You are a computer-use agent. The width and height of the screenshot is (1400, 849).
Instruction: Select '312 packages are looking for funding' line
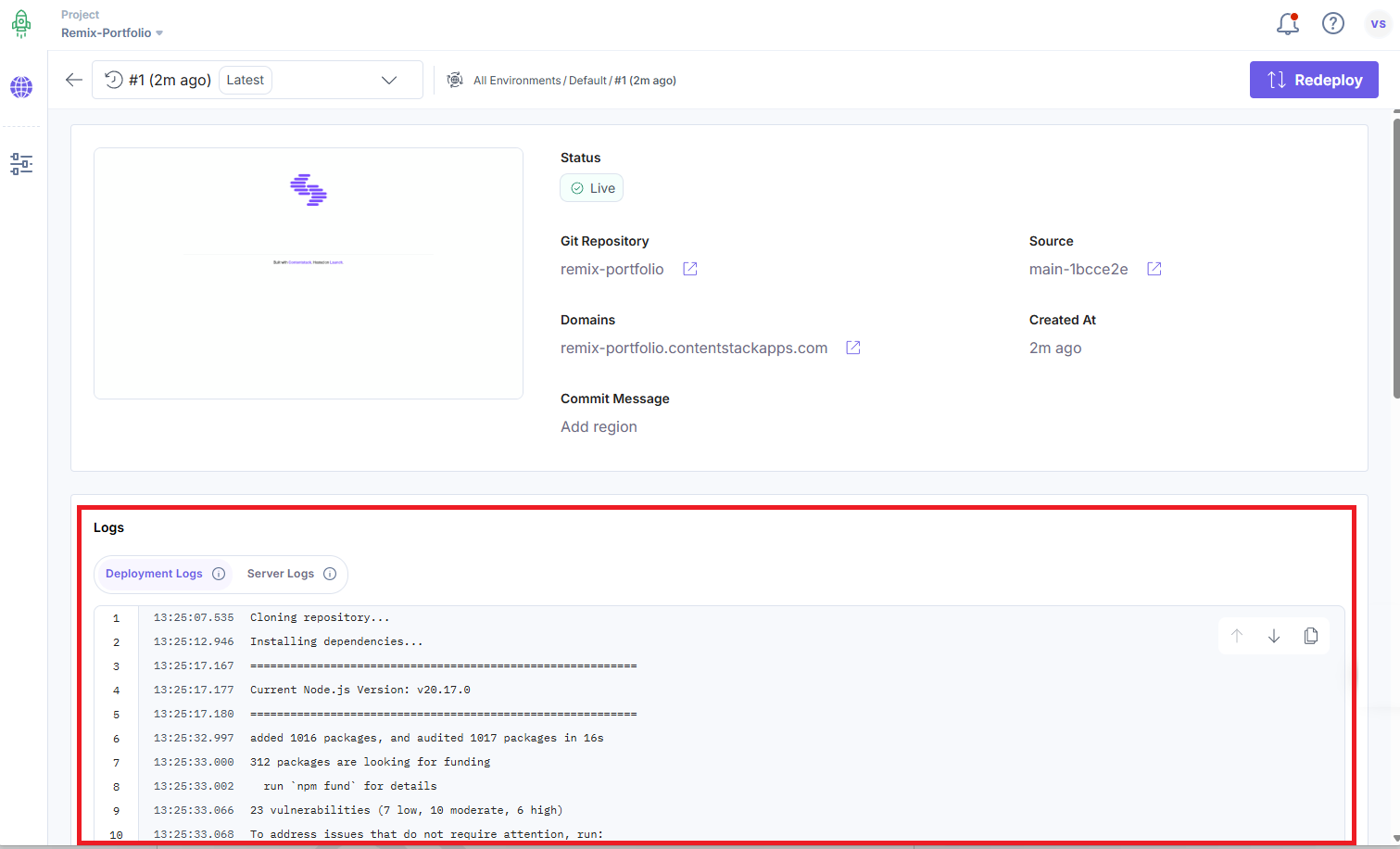(x=371, y=762)
